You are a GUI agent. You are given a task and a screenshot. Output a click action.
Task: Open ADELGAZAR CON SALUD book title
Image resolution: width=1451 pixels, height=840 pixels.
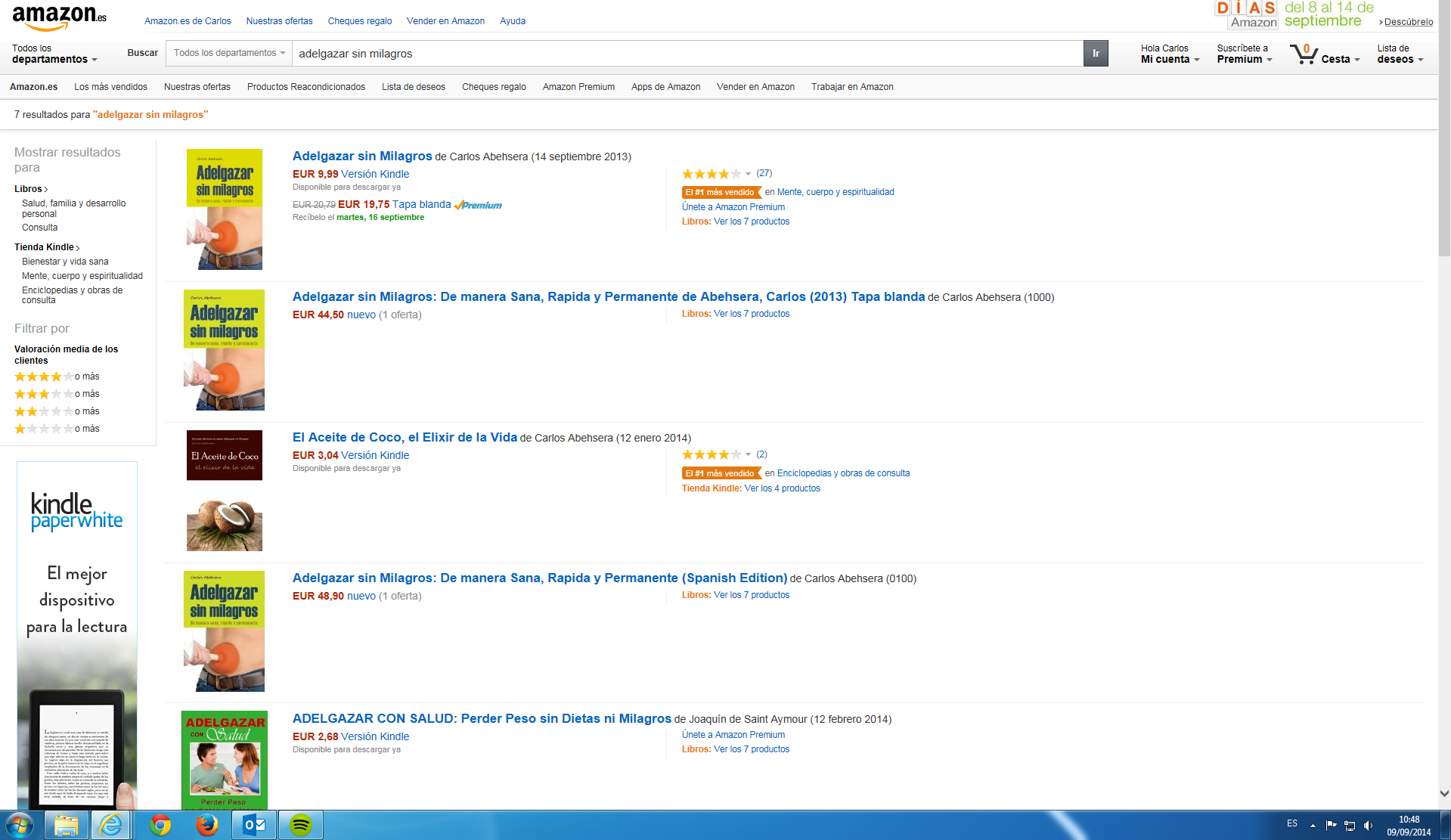(x=482, y=718)
